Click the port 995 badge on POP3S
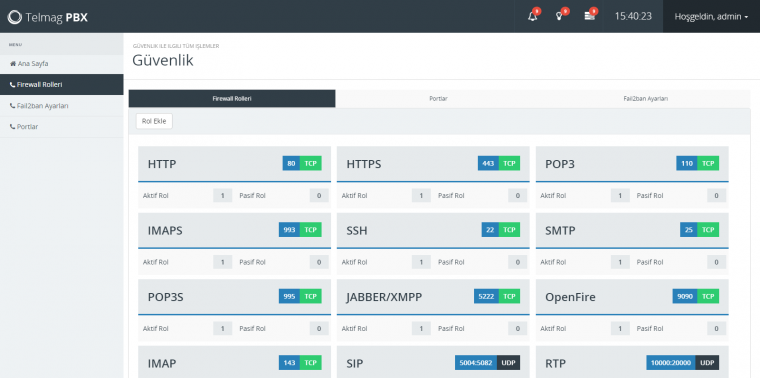Viewport: 760px width, 378px height. [x=289, y=296]
